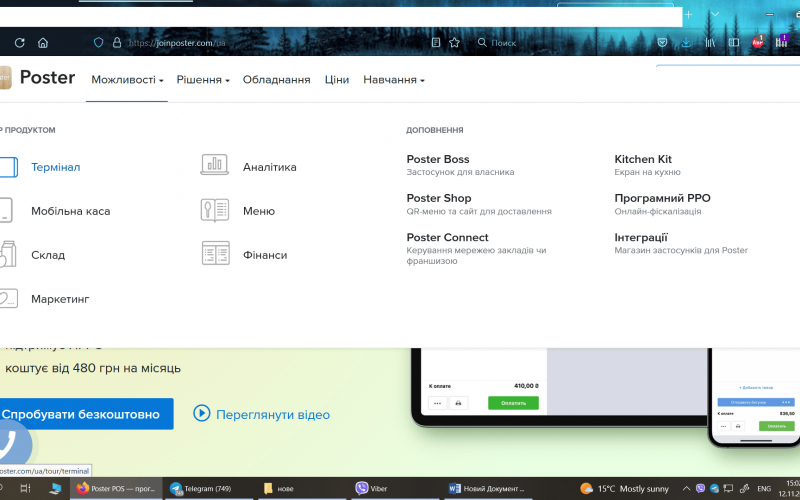Open the Меню product page
The width and height of the screenshot is (800, 500).
click(259, 211)
